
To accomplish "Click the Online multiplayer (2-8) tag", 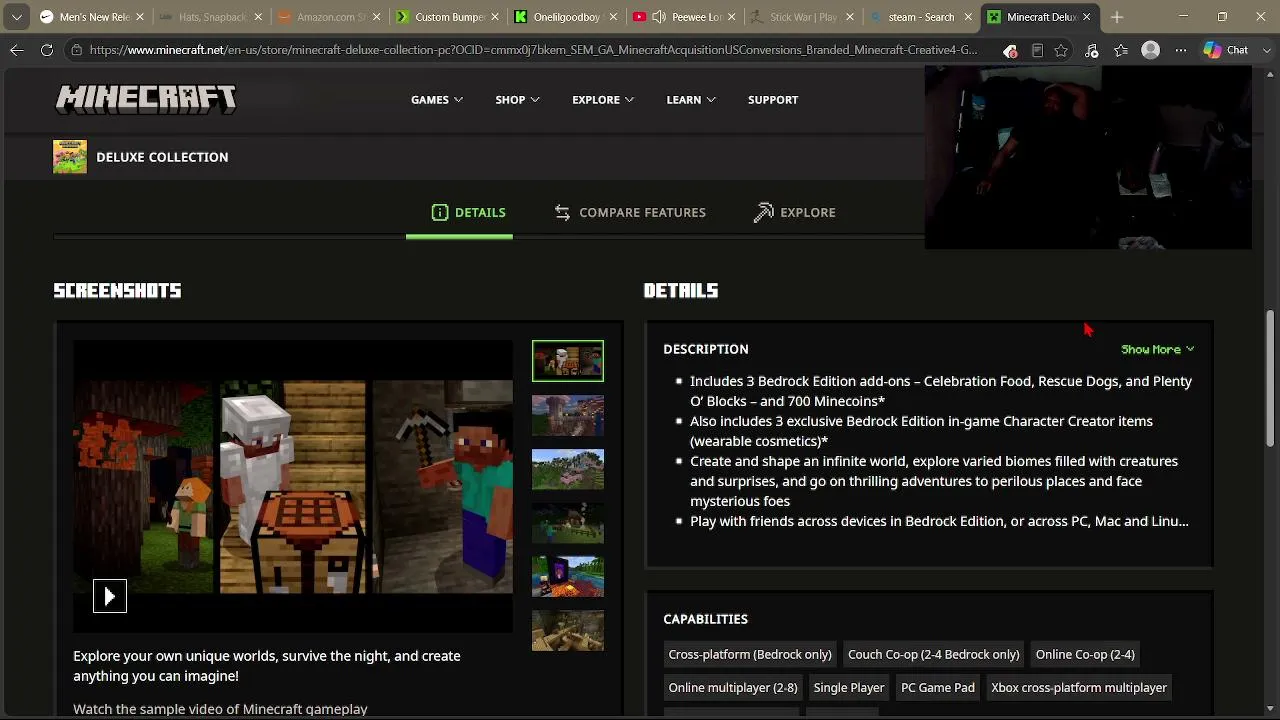I will click(733, 687).
